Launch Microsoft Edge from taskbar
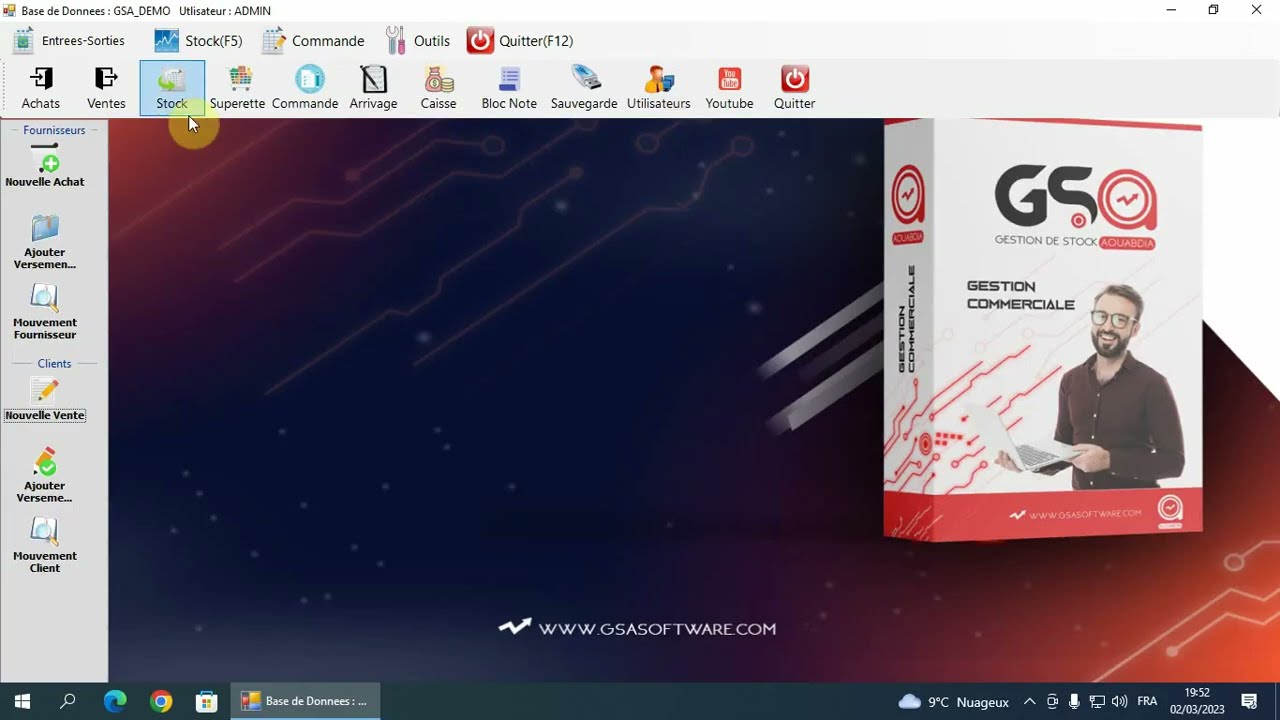This screenshot has height=720, width=1280. pos(115,701)
